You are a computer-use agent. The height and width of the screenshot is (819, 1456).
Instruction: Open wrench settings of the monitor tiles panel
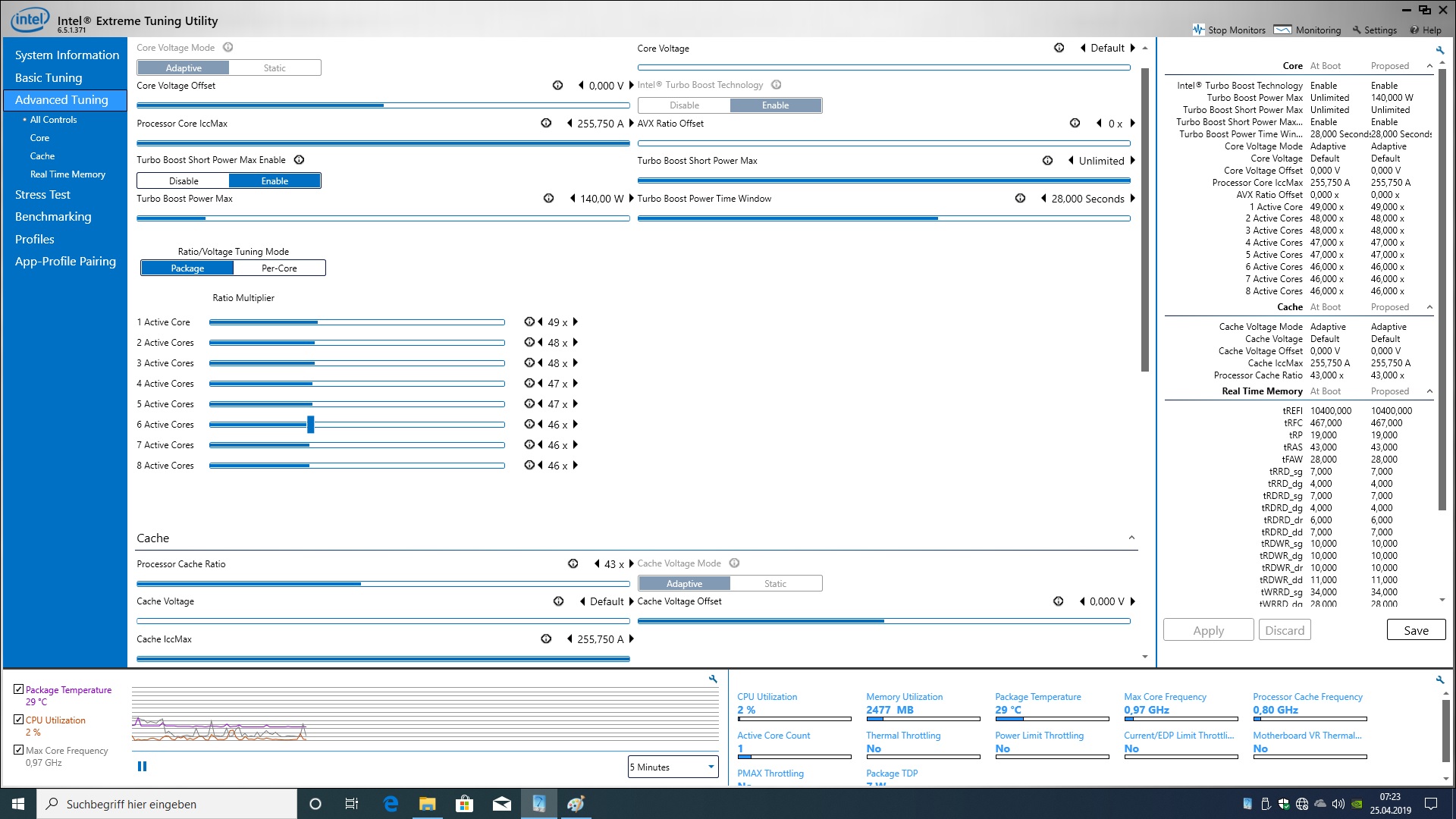1440,679
